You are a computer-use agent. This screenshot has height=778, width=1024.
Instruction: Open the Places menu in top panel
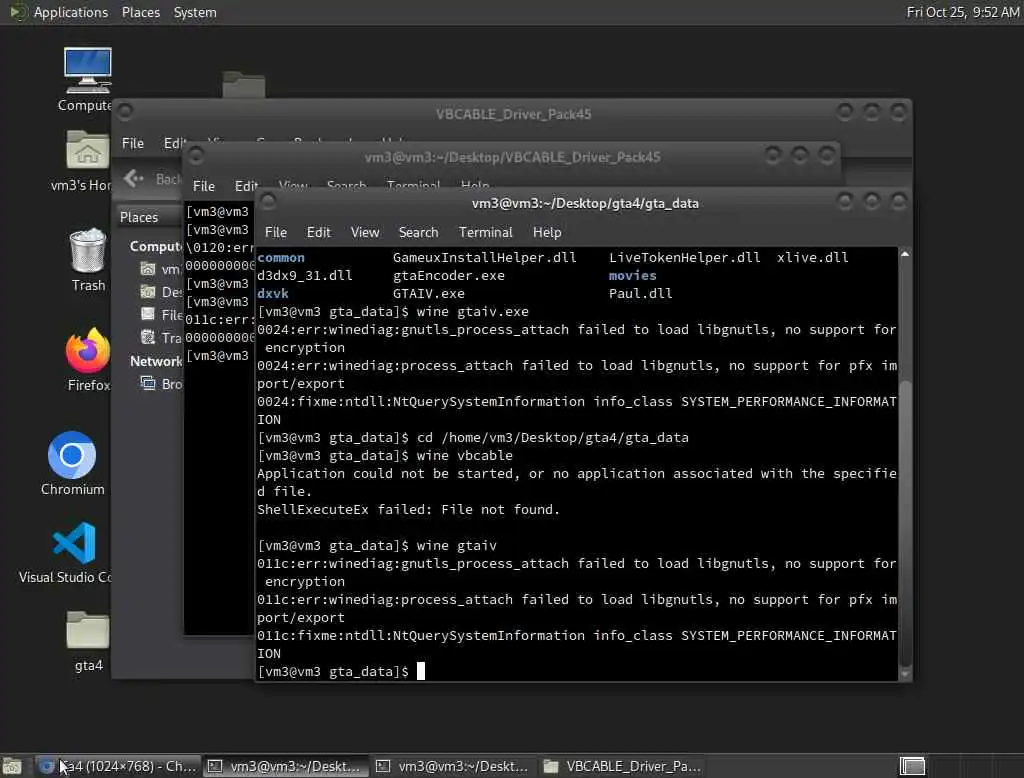coord(140,12)
